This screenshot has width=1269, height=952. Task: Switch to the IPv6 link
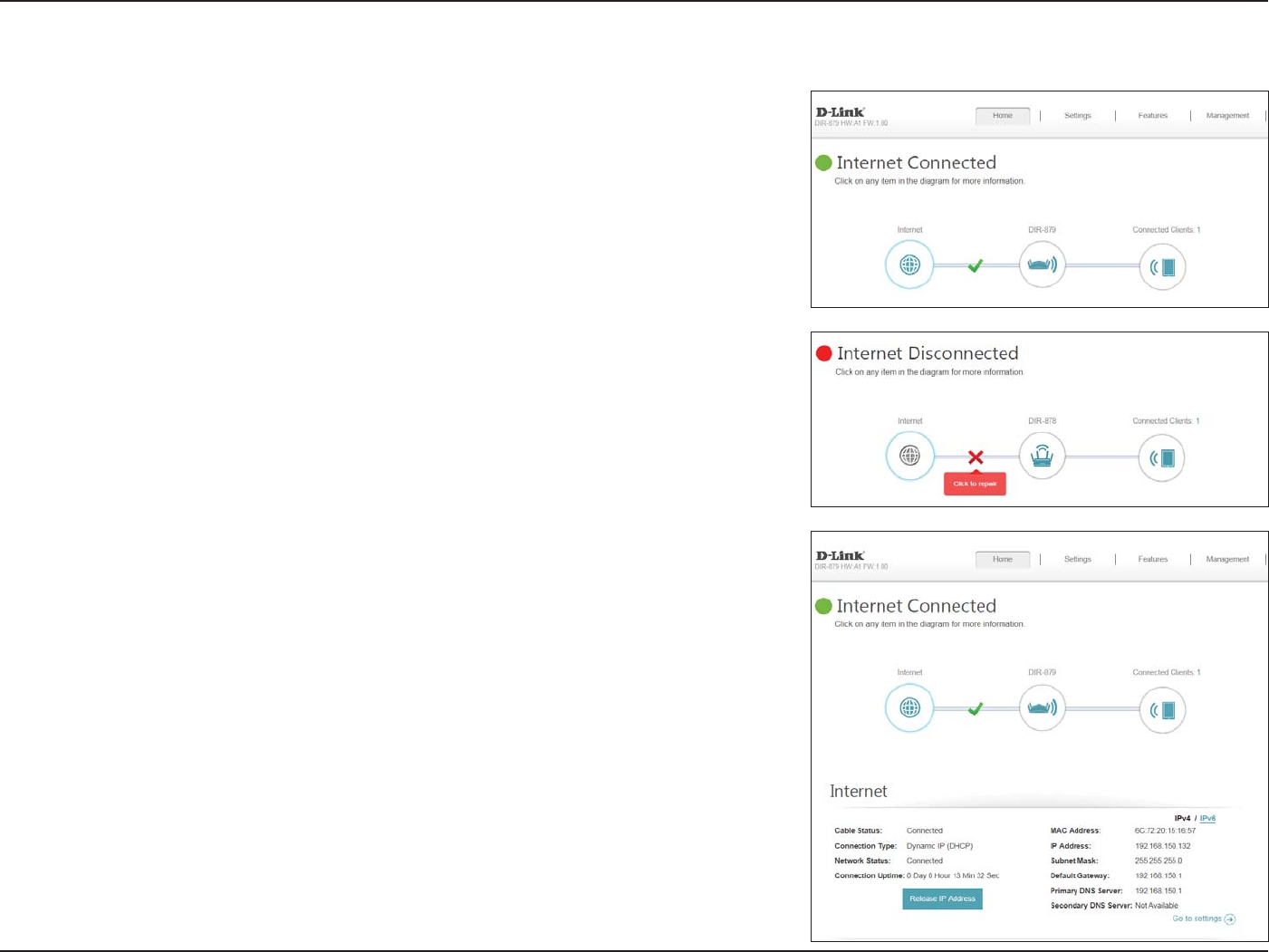click(x=1207, y=818)
